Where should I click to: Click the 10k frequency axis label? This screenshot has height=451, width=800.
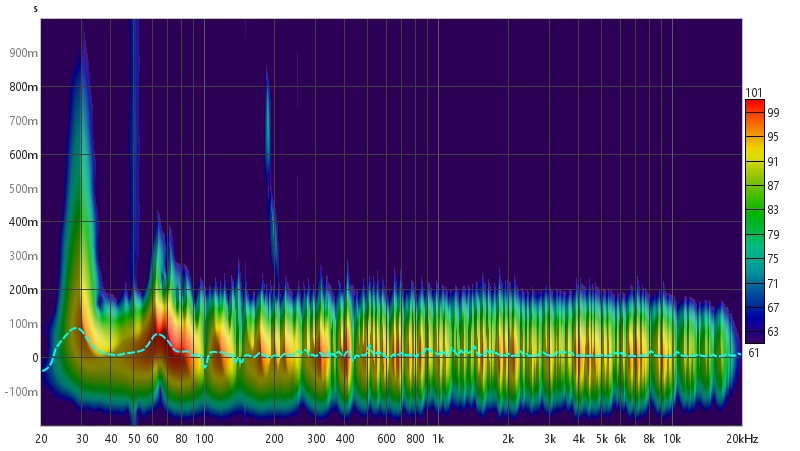672,439
